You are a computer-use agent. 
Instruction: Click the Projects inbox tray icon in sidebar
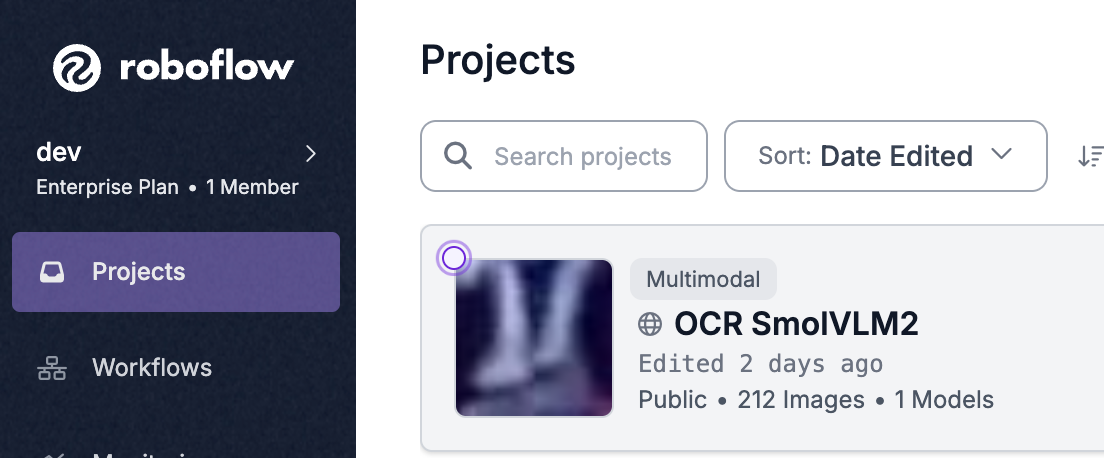click(52, 272)
